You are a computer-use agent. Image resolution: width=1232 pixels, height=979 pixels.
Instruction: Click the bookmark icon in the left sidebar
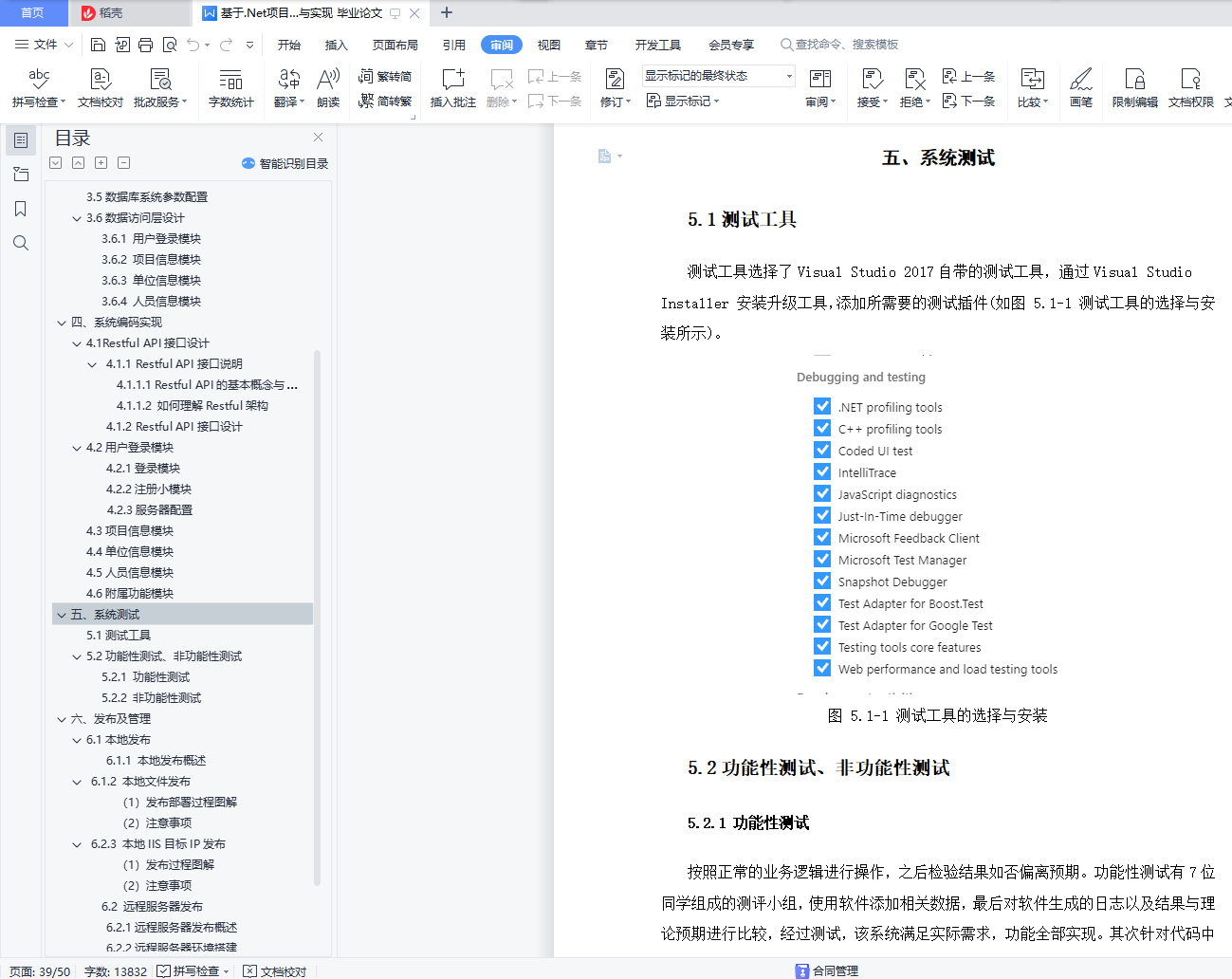(x=21, y=209)
